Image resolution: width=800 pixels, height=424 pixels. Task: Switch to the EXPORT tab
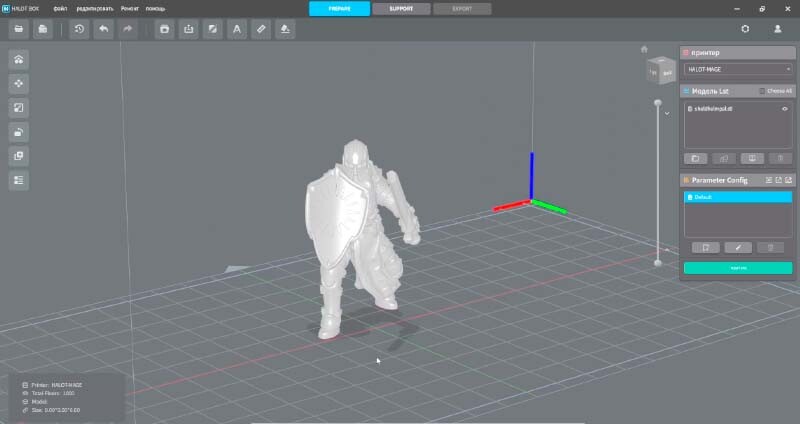click(462, 9)
